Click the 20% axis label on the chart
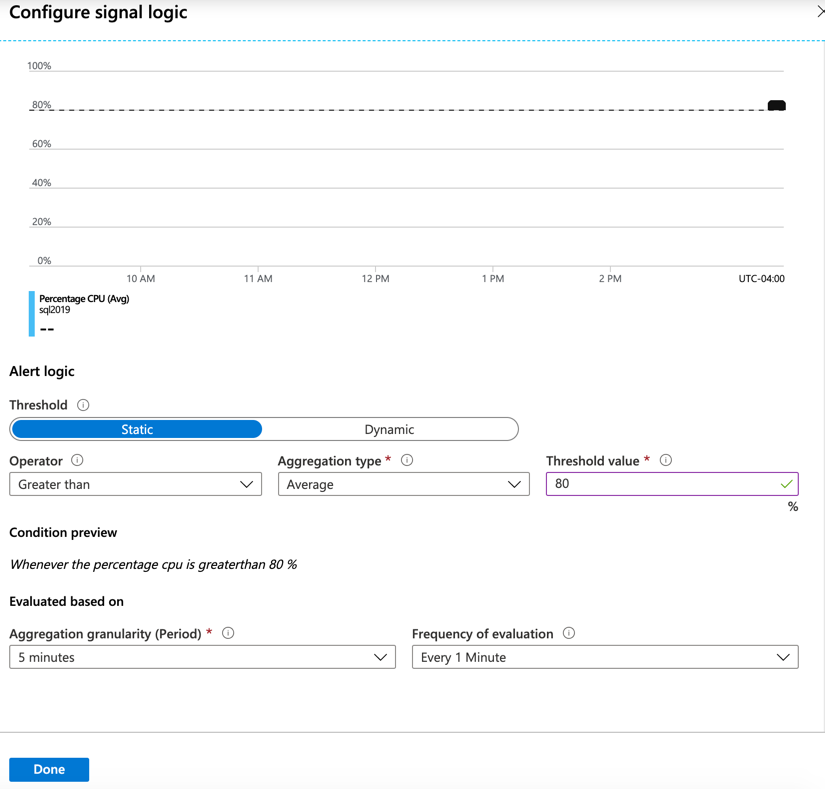 [x=42, y=221]
